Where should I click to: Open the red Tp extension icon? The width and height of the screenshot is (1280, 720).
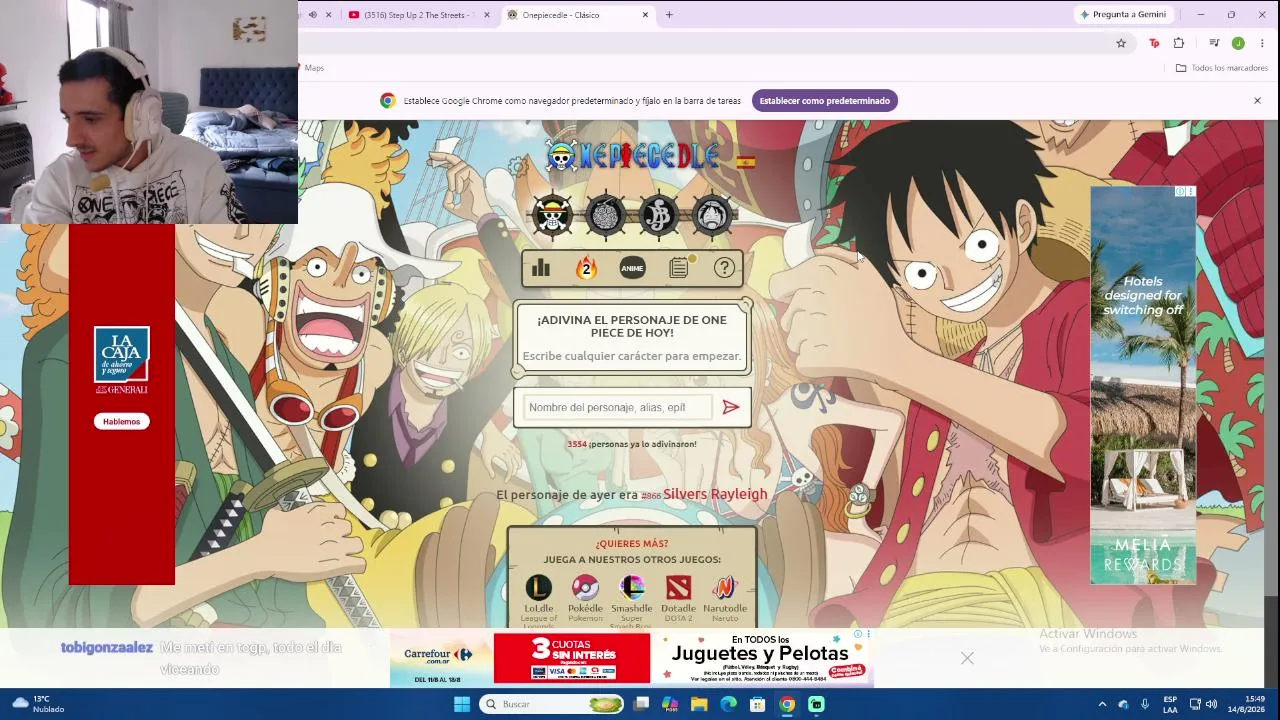pos(1154,43)
